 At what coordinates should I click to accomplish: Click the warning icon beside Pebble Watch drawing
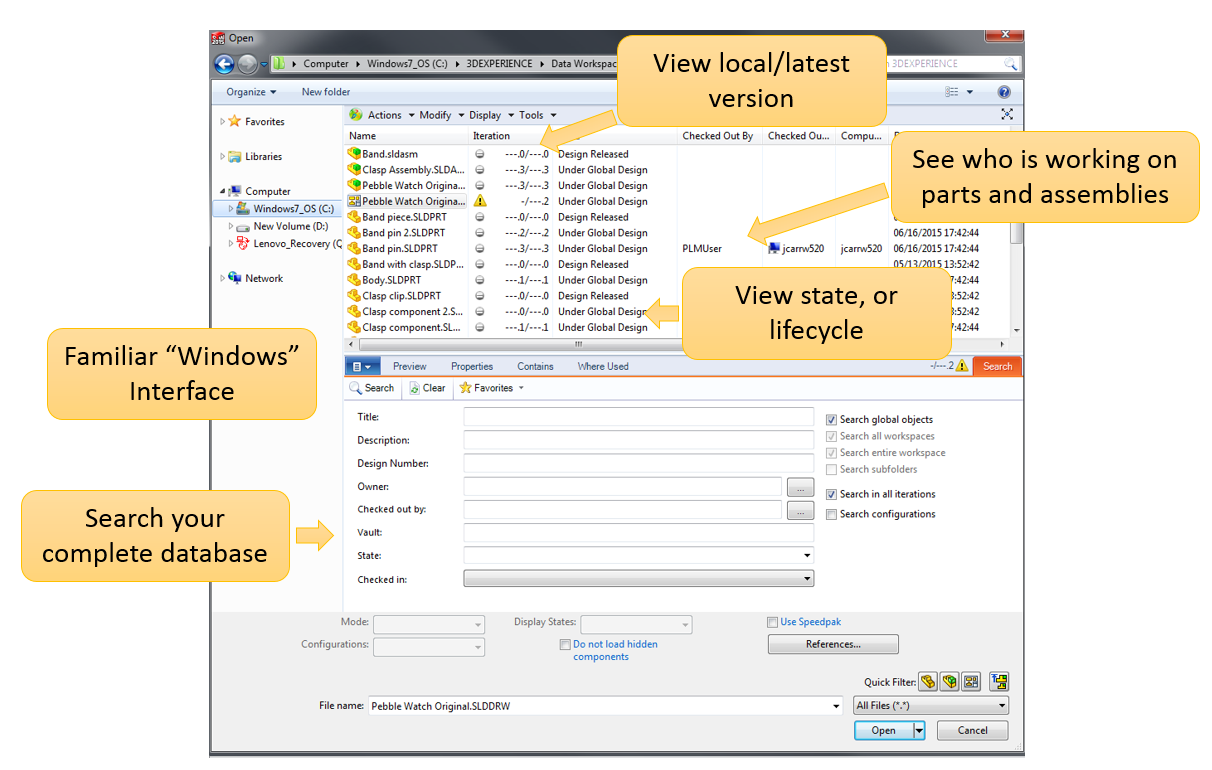[x=480, y=201]
